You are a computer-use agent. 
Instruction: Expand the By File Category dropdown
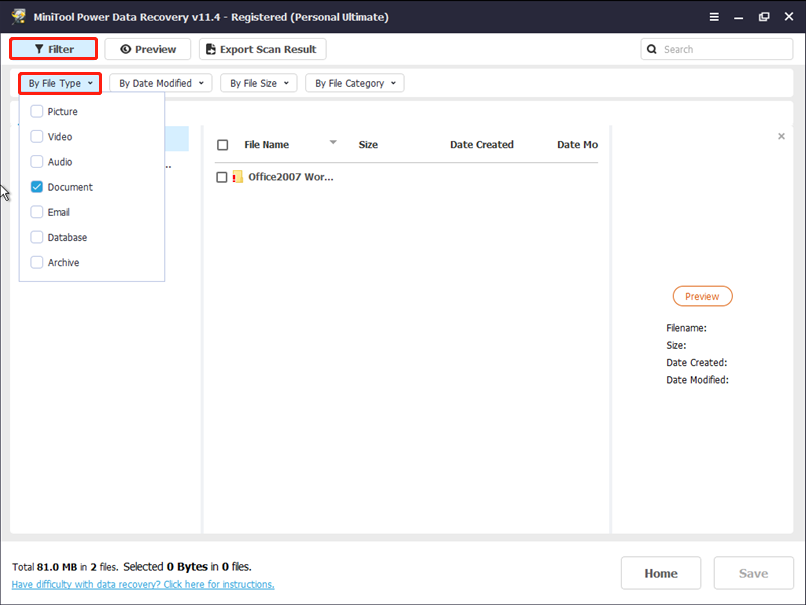355,84
